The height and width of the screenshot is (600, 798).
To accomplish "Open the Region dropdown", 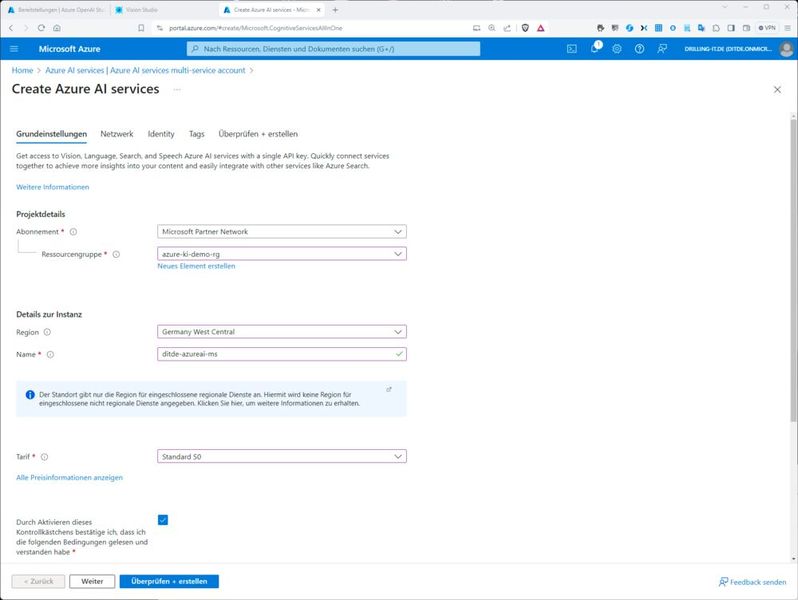I will tap(282, 332).
